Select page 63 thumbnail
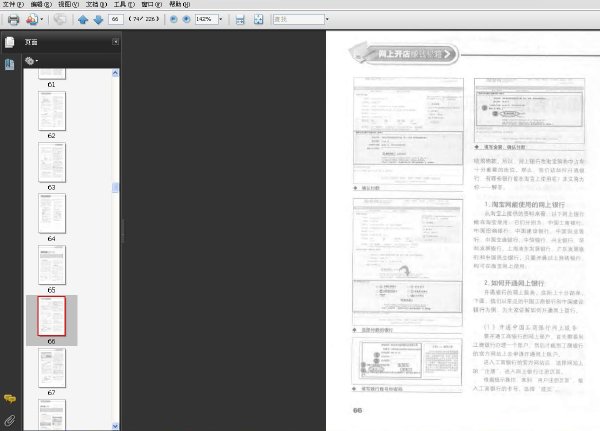 (x=52, y=162)
